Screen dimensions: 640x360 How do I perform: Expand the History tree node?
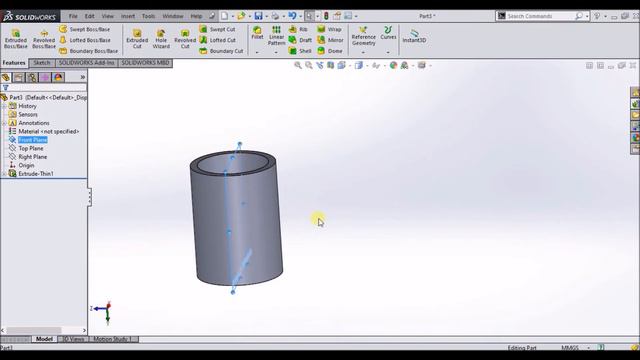[4, 106]
